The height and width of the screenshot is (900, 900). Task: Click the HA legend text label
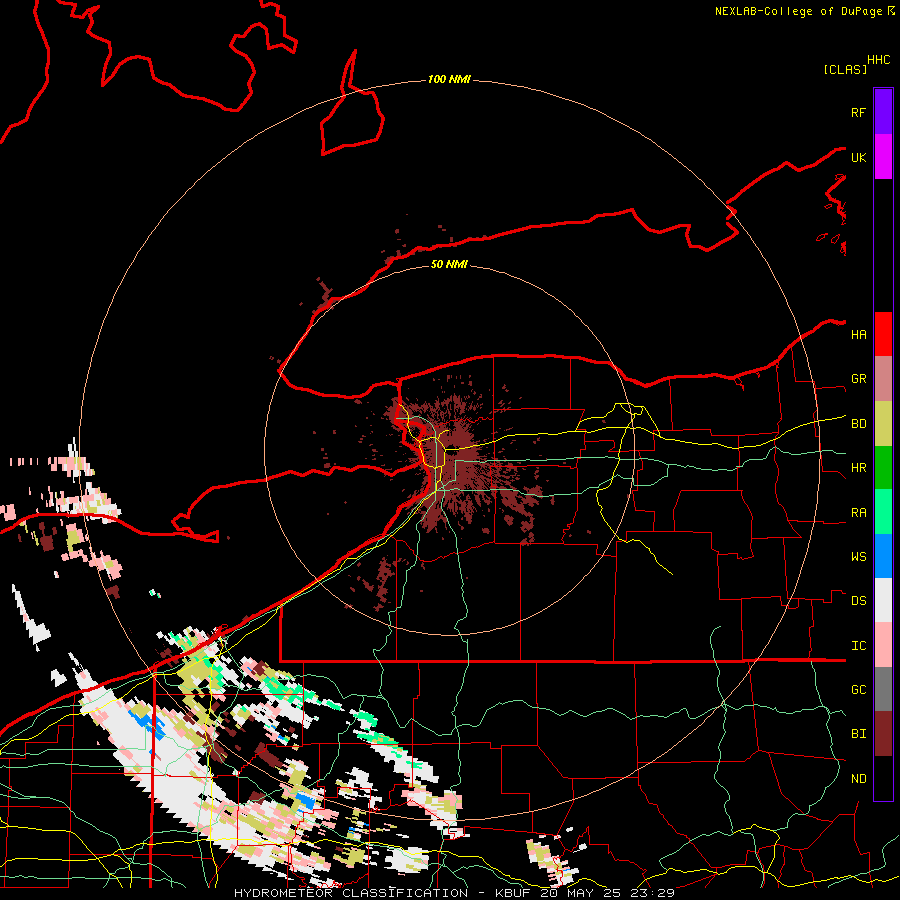point(859,335)
